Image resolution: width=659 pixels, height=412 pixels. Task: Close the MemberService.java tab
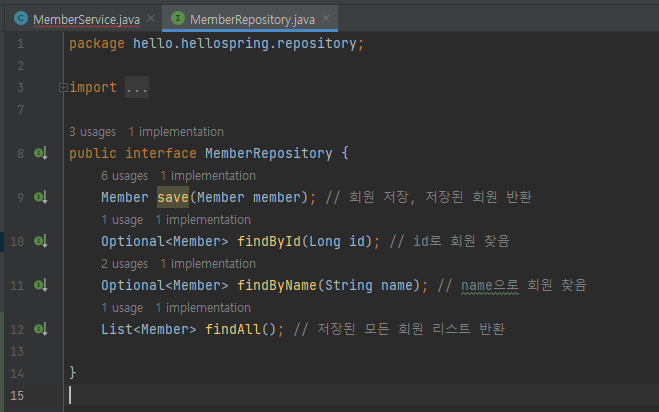(151, 18)
